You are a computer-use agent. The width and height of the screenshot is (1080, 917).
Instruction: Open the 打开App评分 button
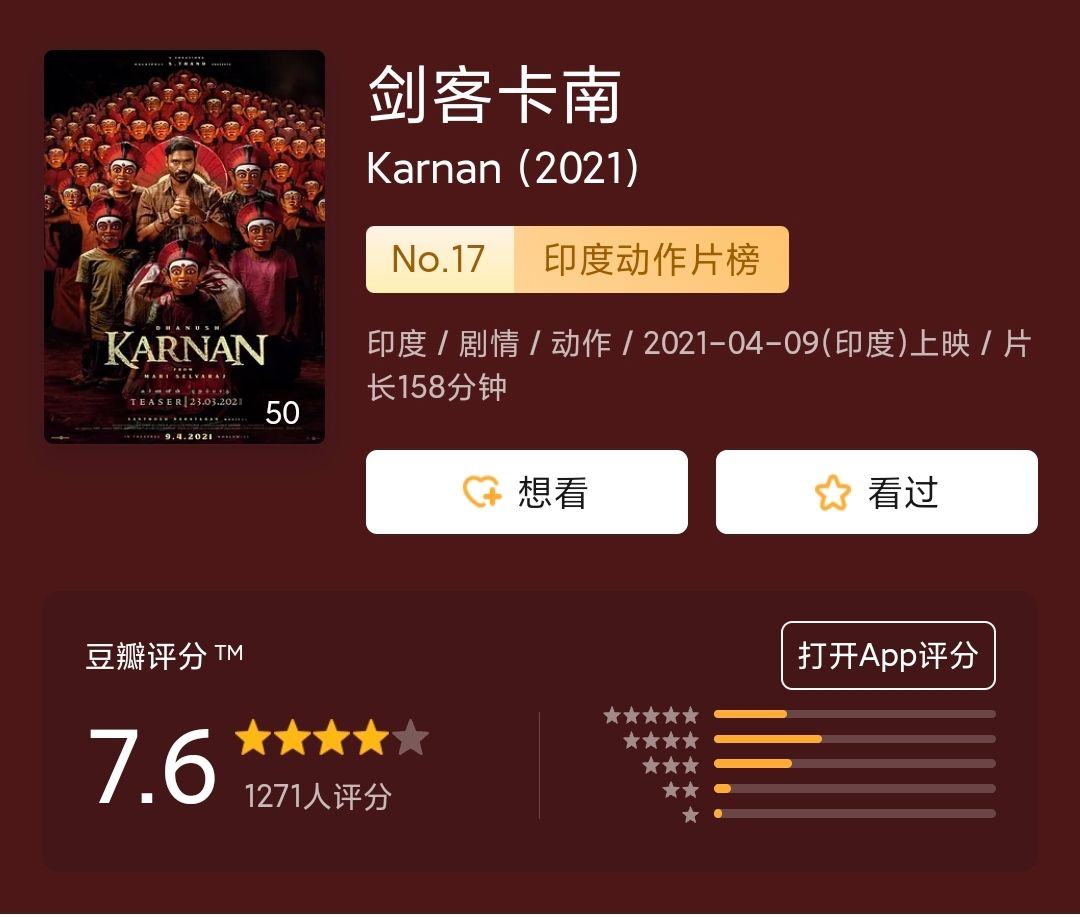[x=888, y=655]
